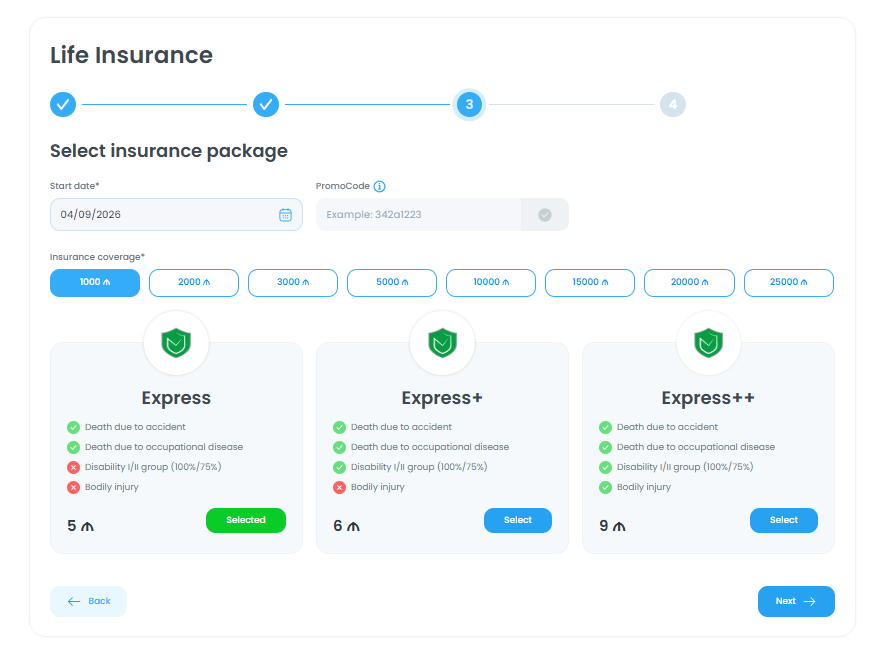This screenshot has width=888, height=645.
Task: Pick the 15000 coverage option
Action: [x=590, y=283]
